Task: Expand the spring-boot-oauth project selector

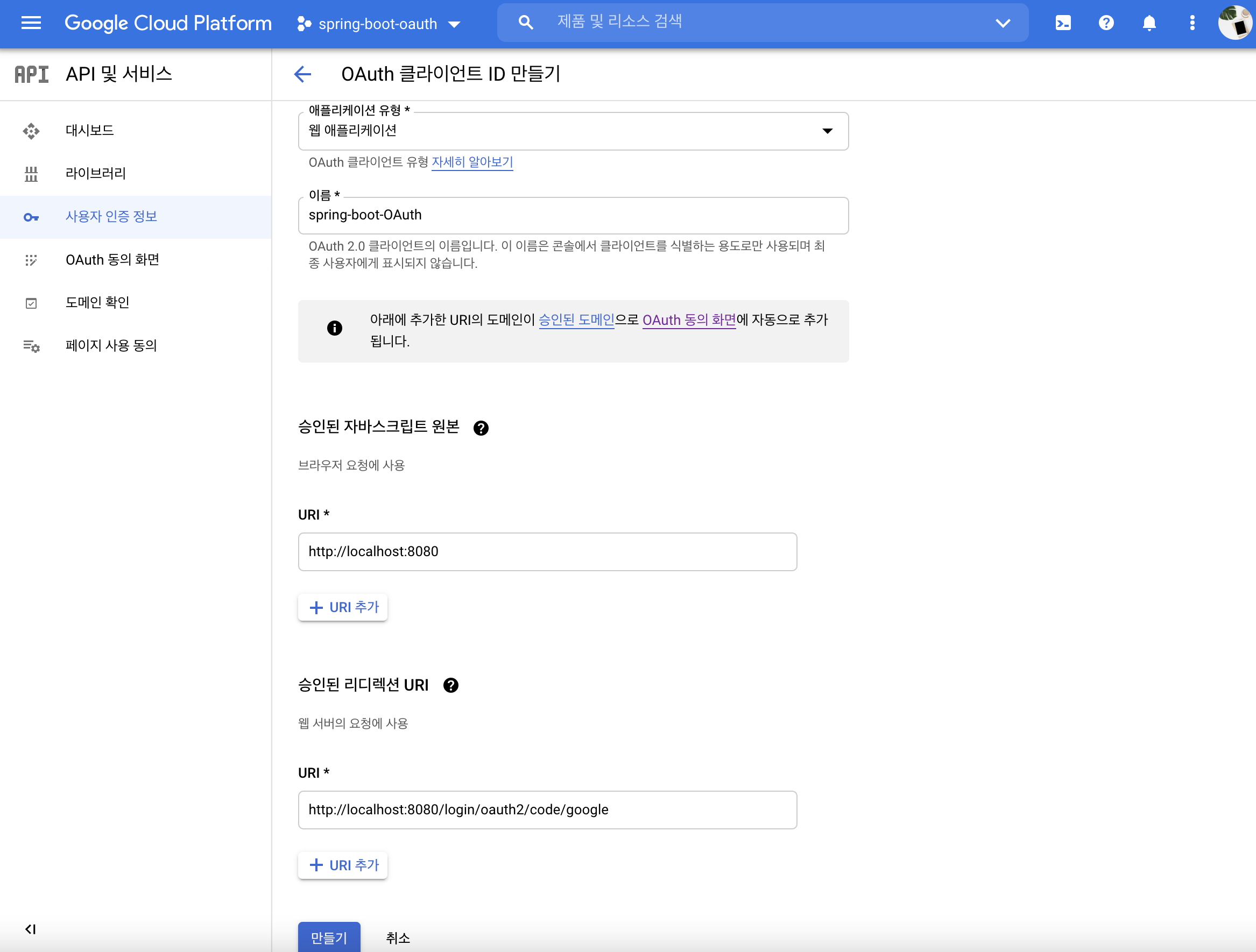Action: tap(379, 24)
